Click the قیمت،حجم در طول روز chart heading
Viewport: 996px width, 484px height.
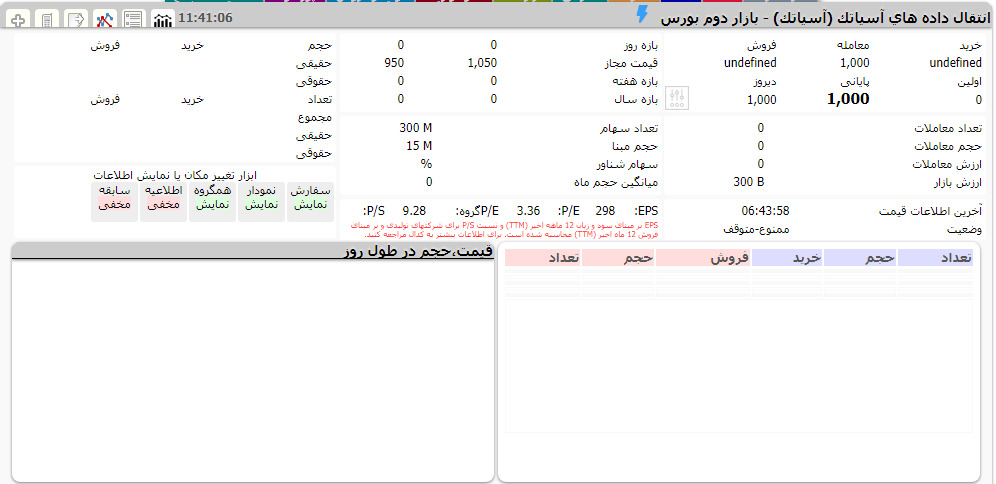pyautogui.click(x=417, y=251)
